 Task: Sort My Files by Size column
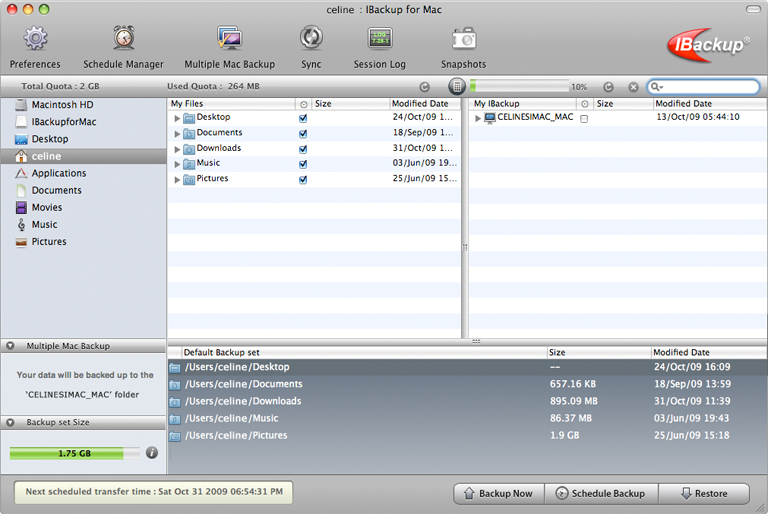point(351,104)
